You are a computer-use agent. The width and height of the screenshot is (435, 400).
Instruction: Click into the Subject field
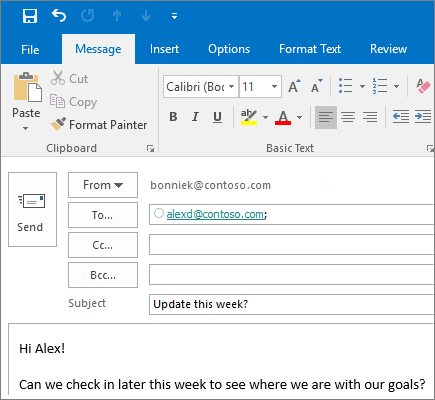pyautogui.click(x=292, y=304)
